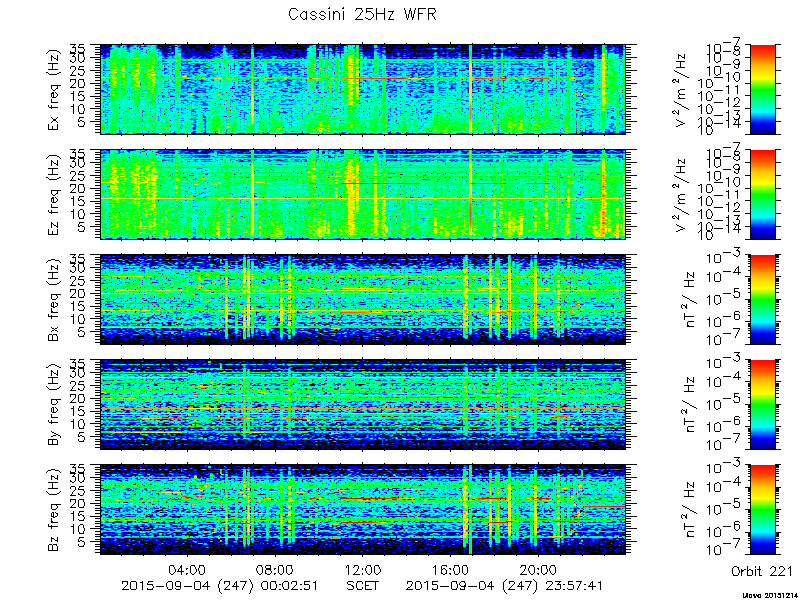800x600 pixels.
Task: Click the Ex colorbar V²/m²/Hz unit label
Action: (x=681, y=90)
